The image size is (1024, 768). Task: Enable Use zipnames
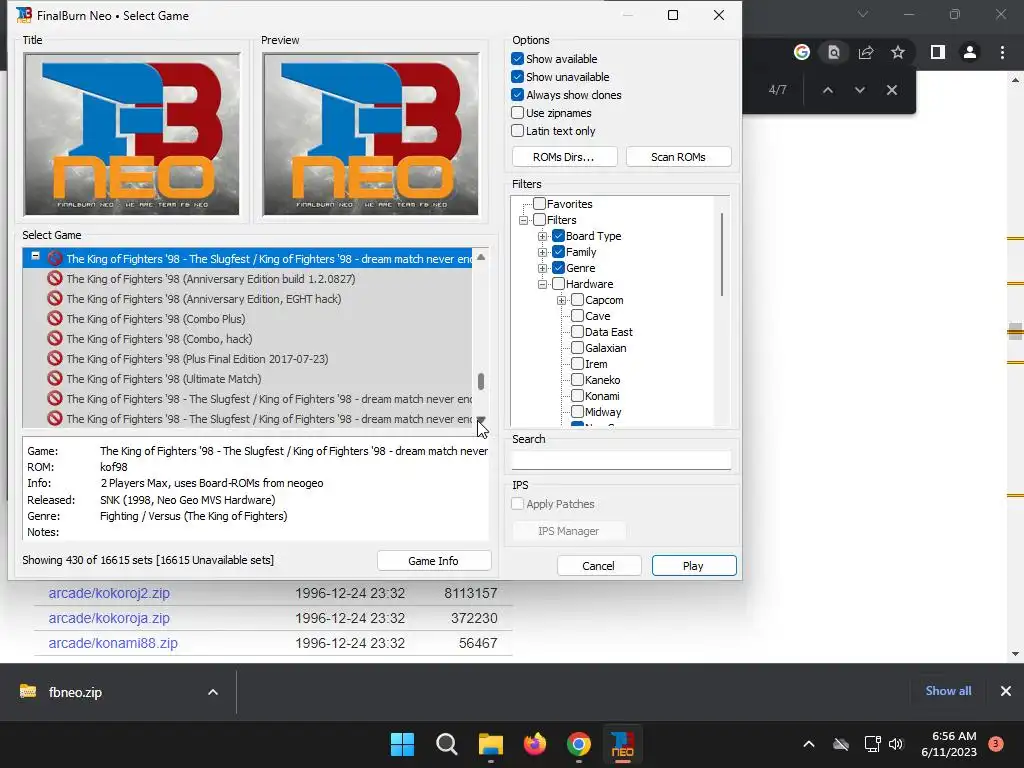517,112
